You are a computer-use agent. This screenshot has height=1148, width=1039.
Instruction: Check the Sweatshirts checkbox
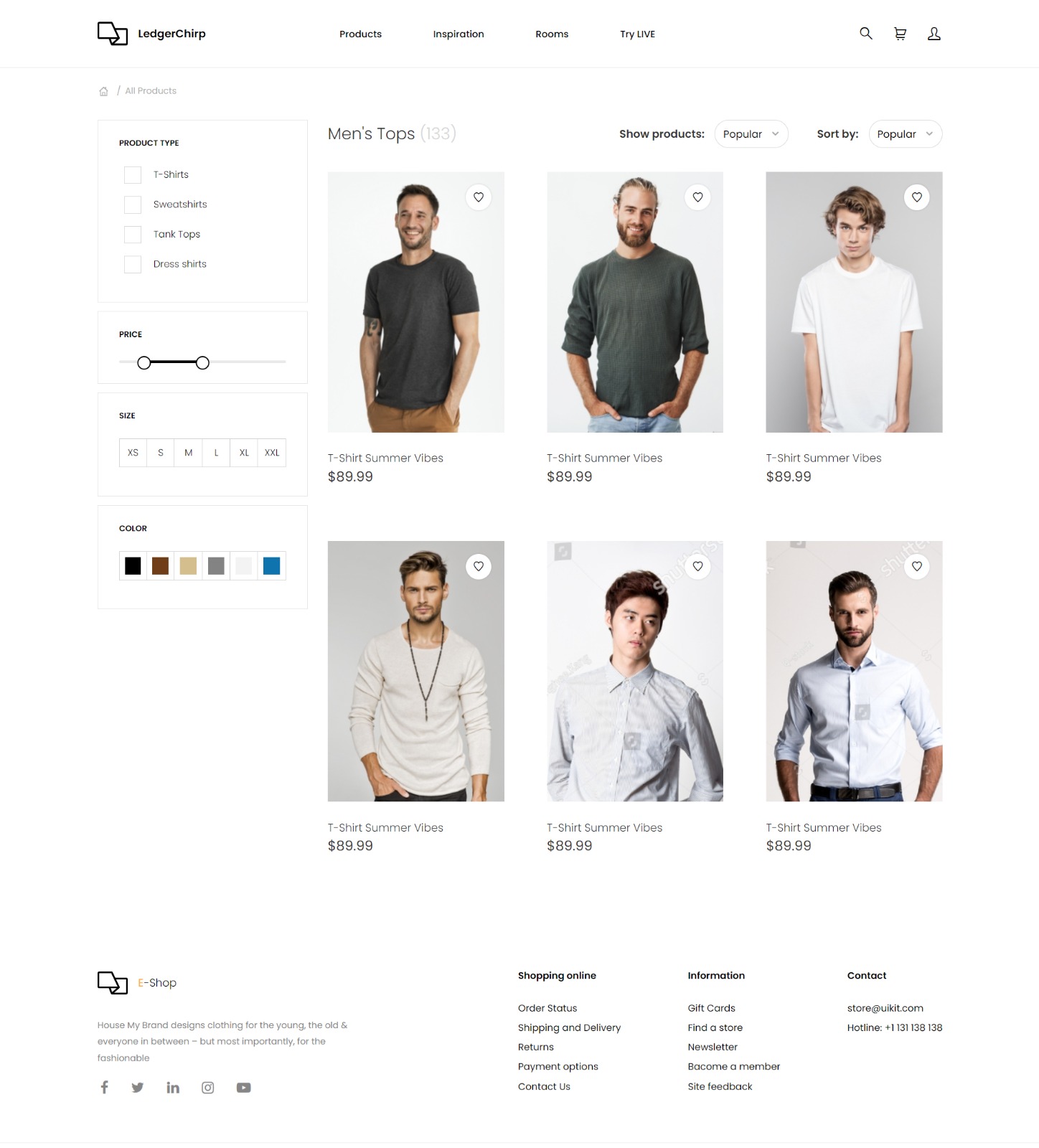pos(133,204)
